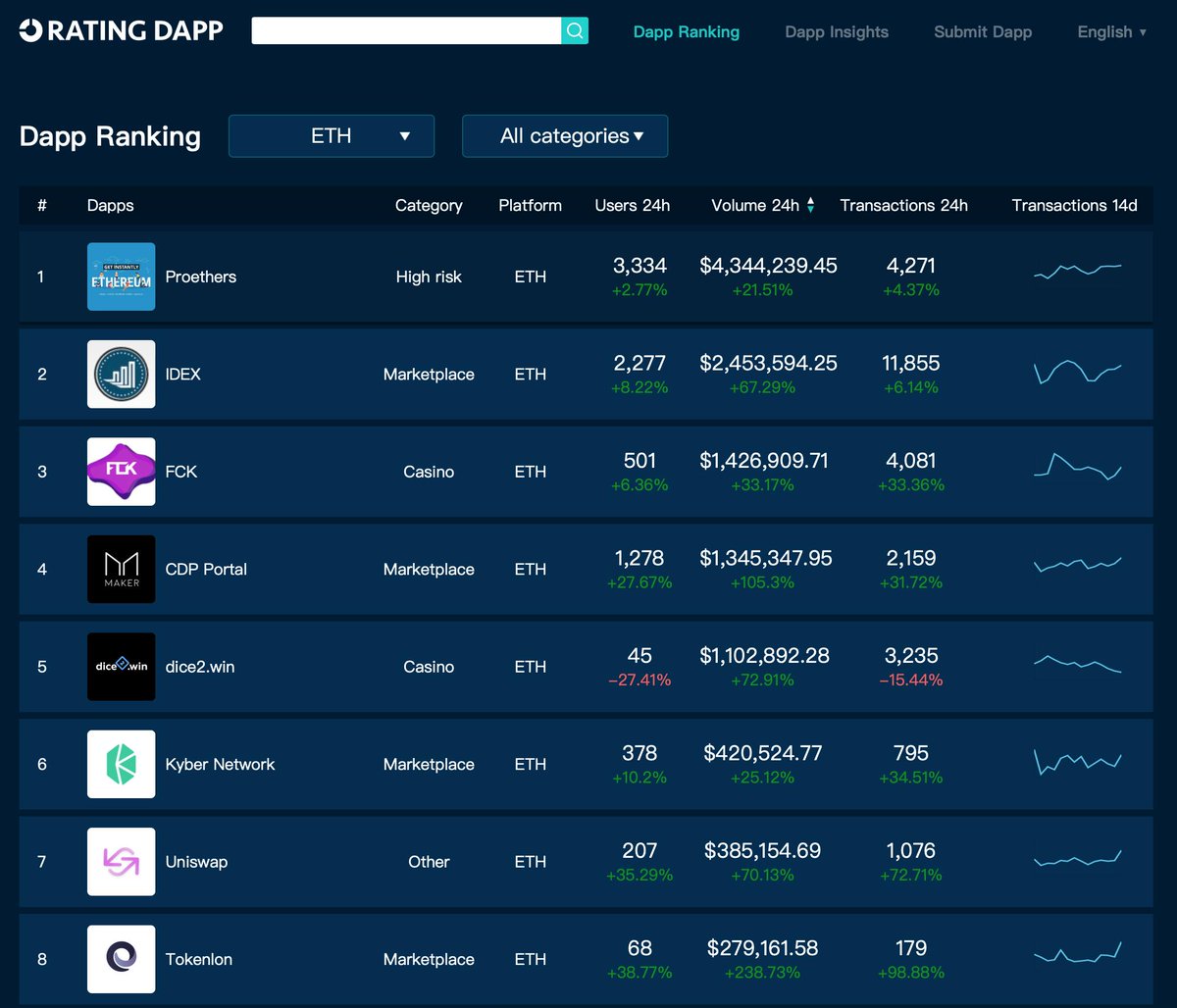Open the FCK dapp name link
Screen dimensions: 1177x1008
point(181,472)
